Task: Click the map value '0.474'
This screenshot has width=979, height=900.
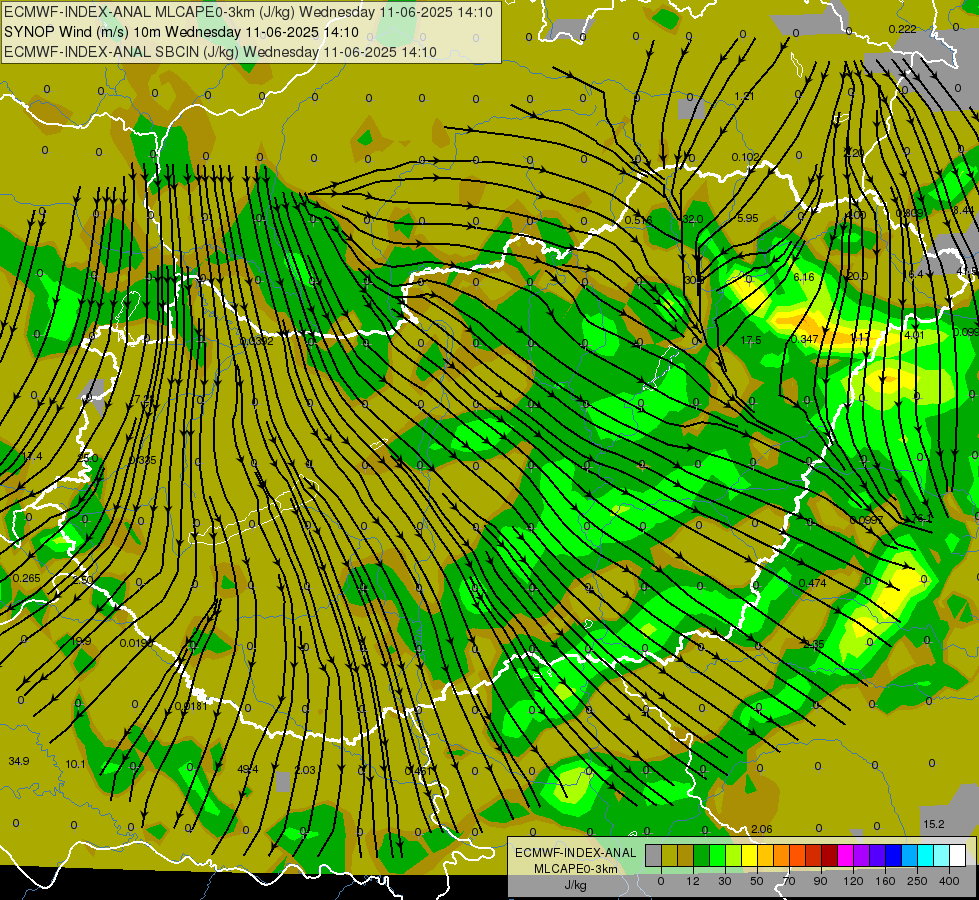Action: click(x=812, y=583)
